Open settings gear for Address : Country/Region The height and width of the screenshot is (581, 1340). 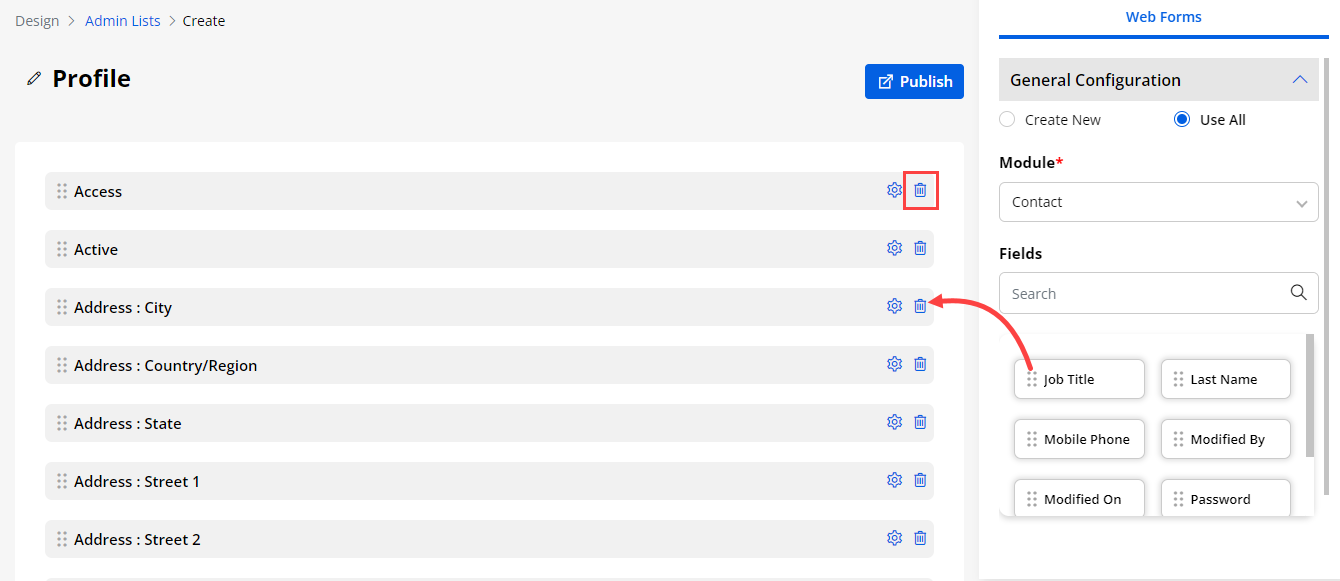(x=894, y=364)
